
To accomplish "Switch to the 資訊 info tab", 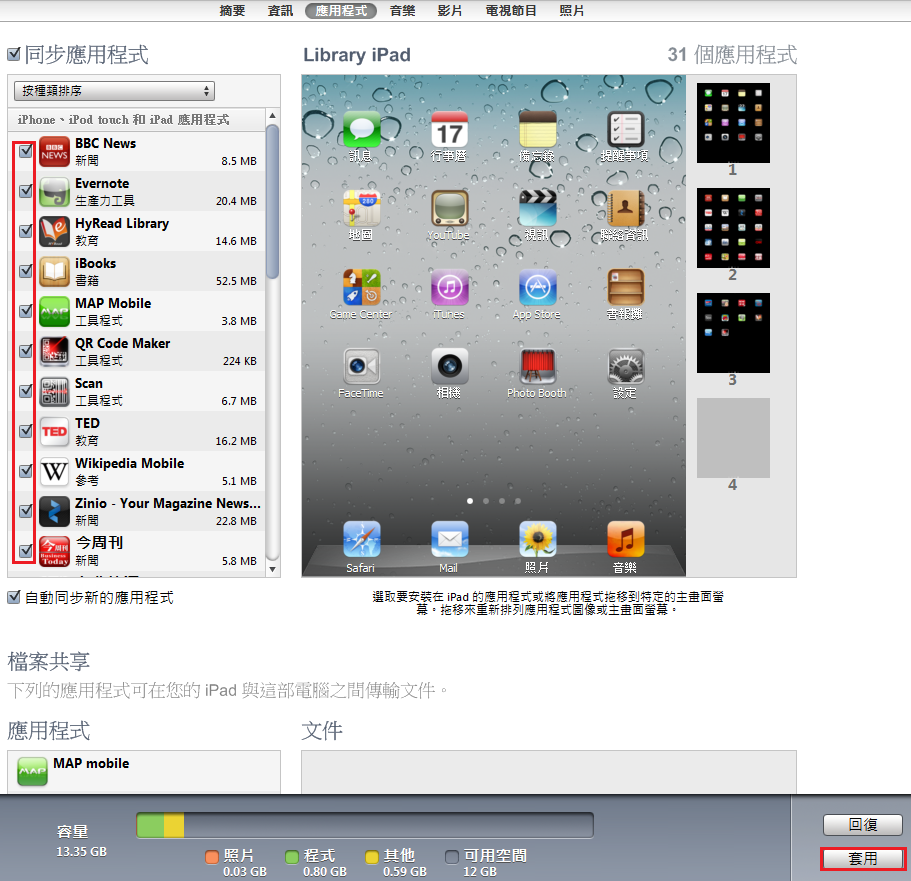I will click(281, 10).
